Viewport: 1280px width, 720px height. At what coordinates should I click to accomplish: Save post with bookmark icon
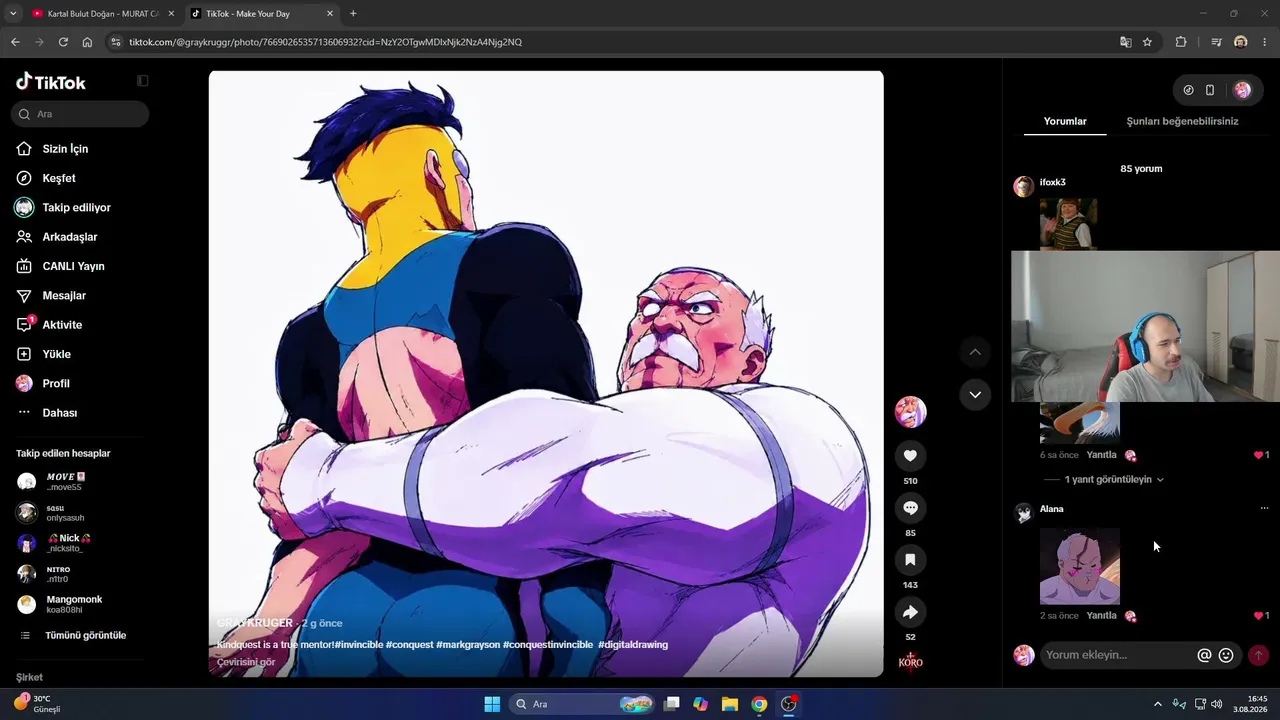910,560
